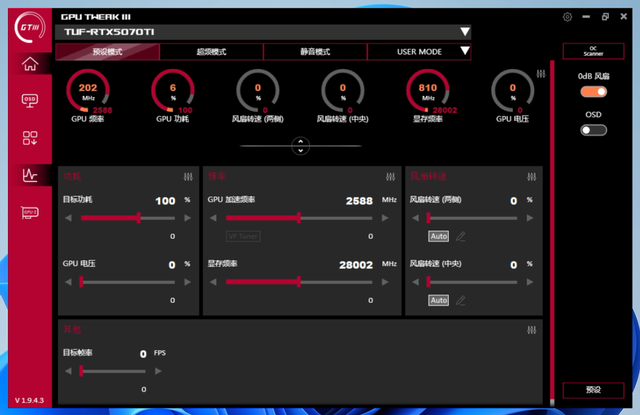Open gauge settings icon beside GPU 电压 gauge
This screenshot has width=640, height=415.
pos(541,74)
